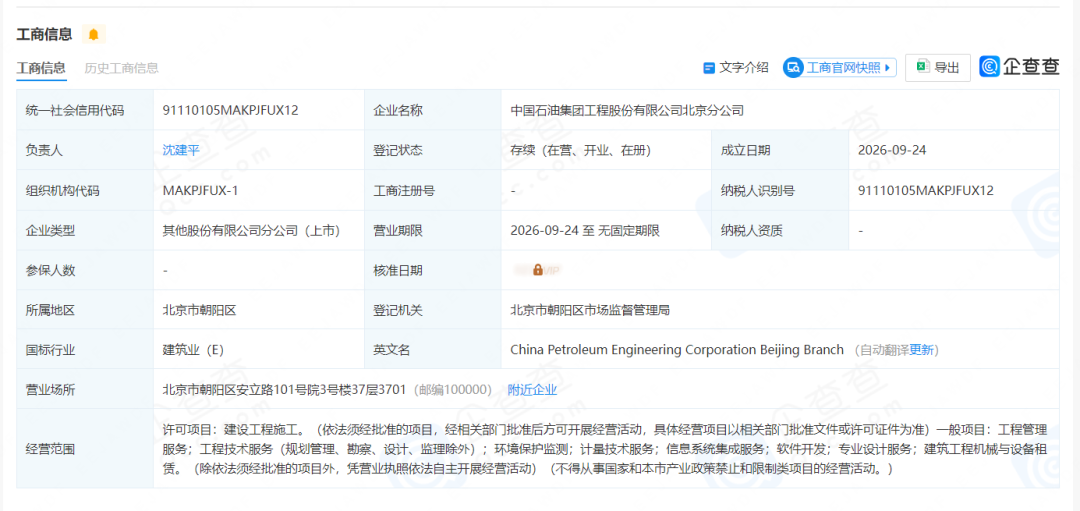Screen dimensions: 1080x511
Task: Click the orange bell notification icon
Action: 94,34
